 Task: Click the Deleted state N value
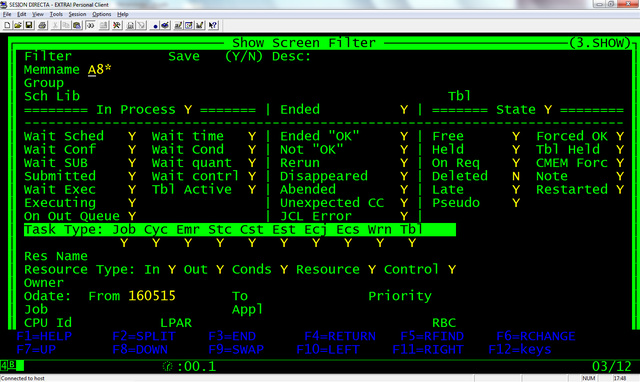[516, 176]
